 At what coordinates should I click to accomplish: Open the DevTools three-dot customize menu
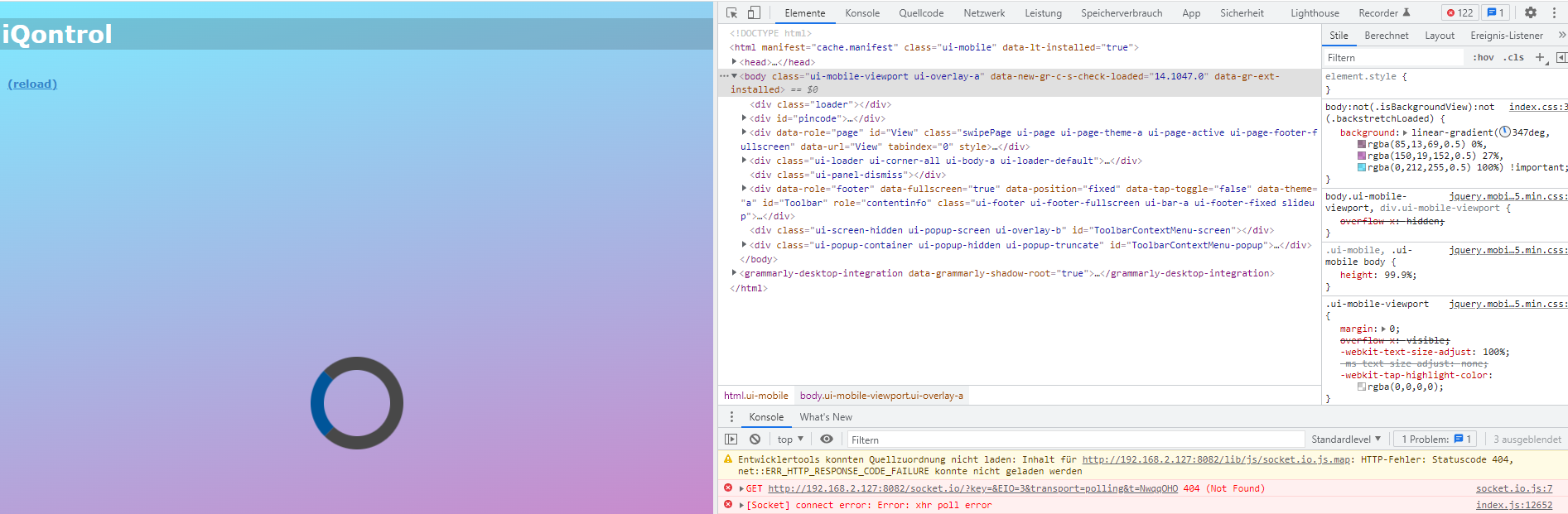(x=1554, y=12)
